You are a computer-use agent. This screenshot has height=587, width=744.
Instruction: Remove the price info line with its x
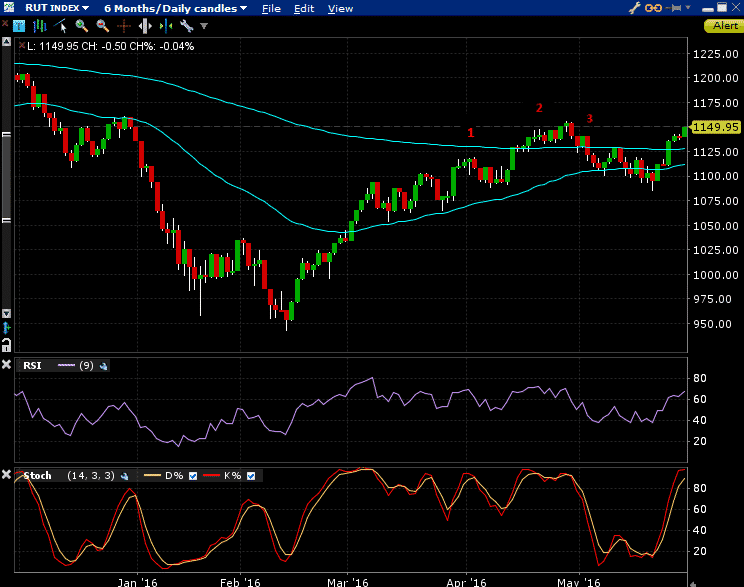[x=22, y=46]
